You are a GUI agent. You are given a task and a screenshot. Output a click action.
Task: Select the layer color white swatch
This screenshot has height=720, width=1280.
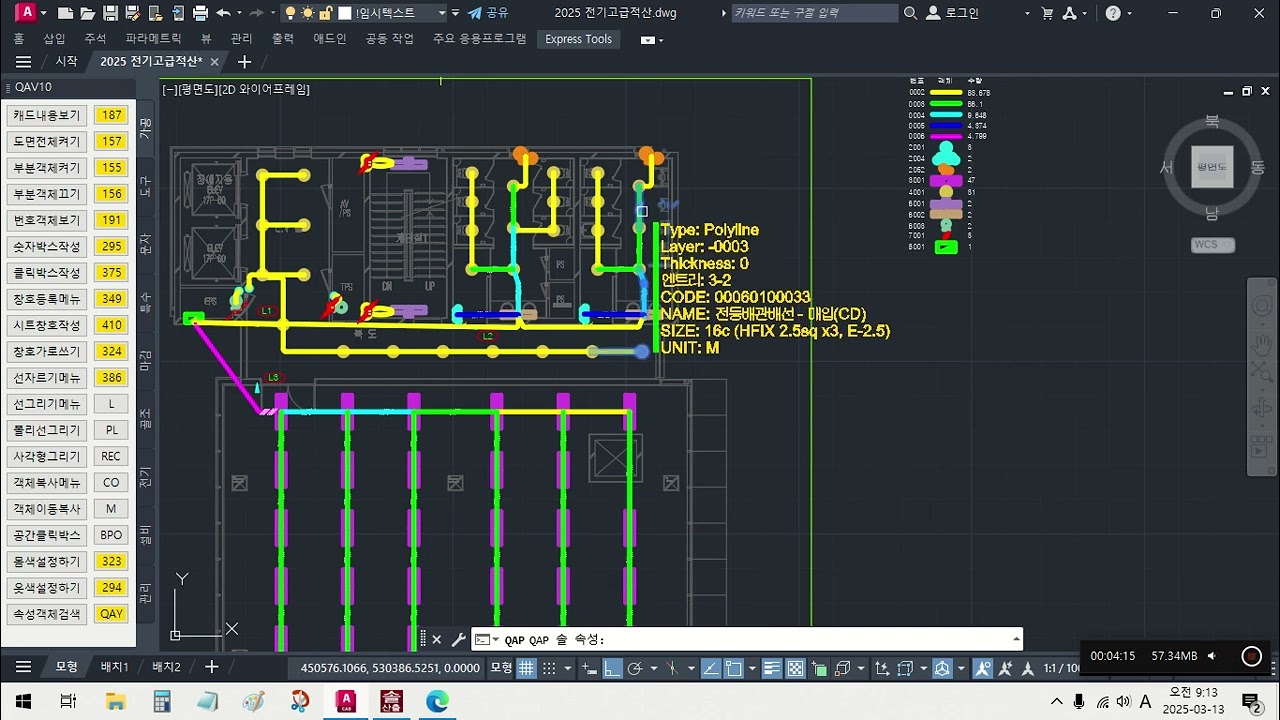tap(344, 13)
